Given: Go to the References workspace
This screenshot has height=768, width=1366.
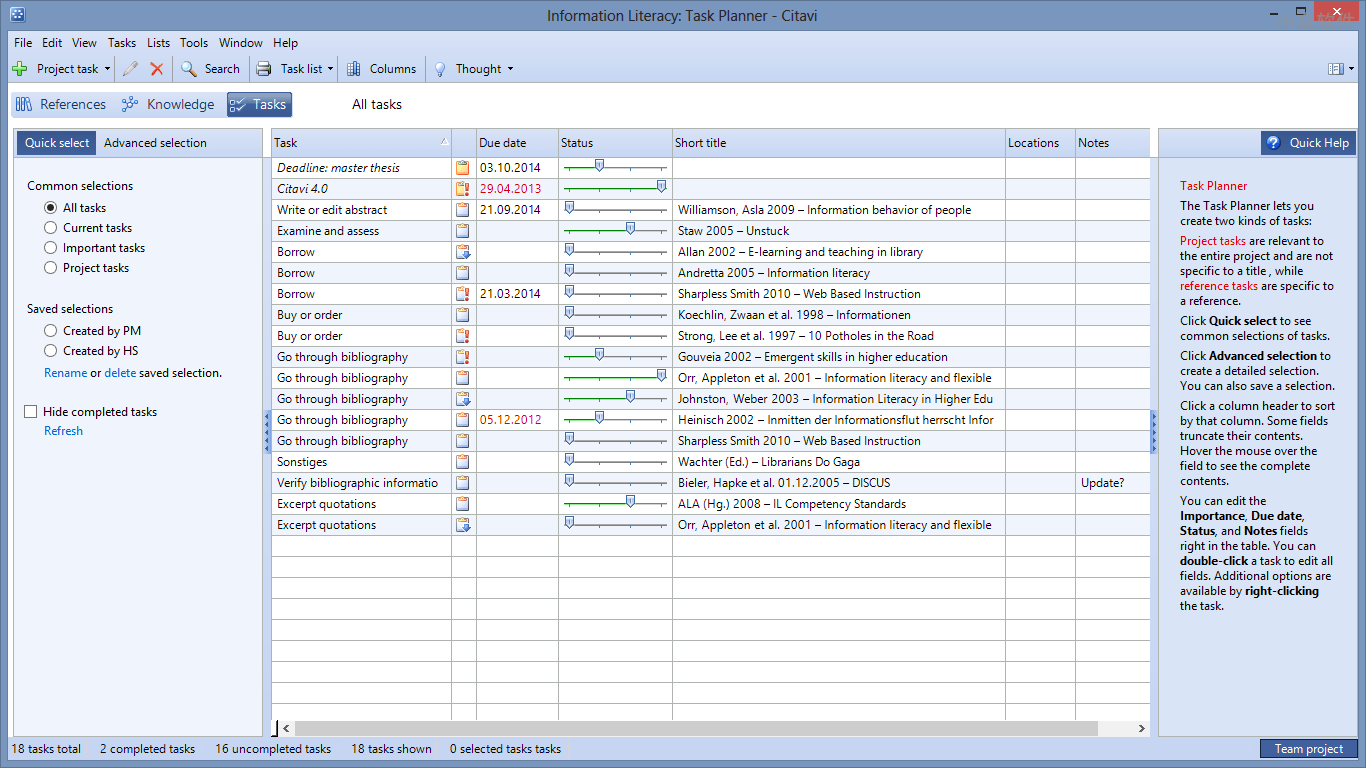Looking at the screenshot, I should pyautogui.click(x=61, y=105).
